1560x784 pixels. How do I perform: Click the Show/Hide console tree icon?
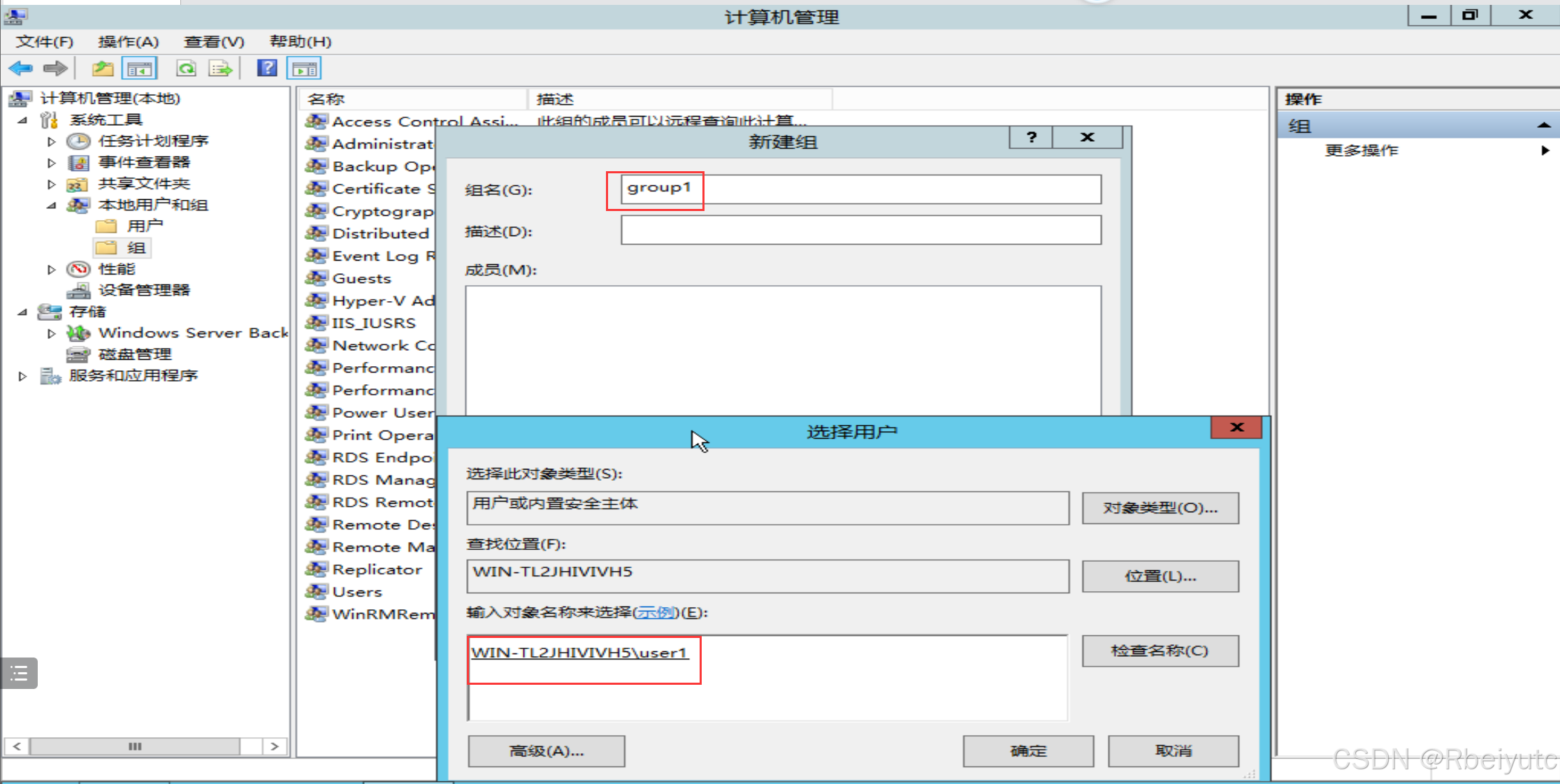click(139, 68)
